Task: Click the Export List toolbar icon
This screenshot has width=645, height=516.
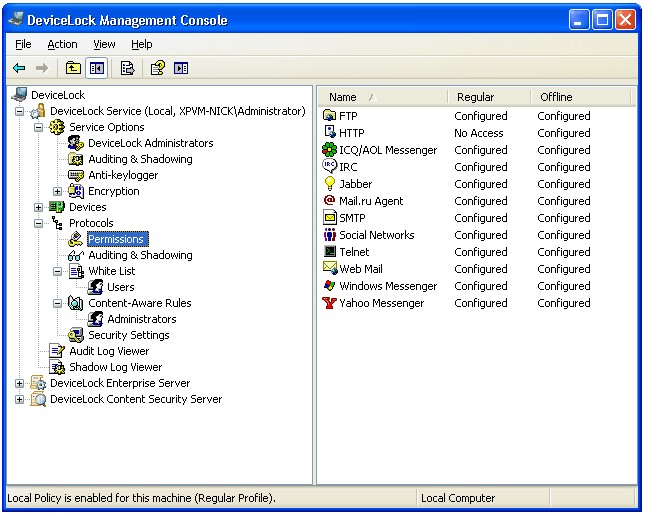Action: tap(127, 68)
